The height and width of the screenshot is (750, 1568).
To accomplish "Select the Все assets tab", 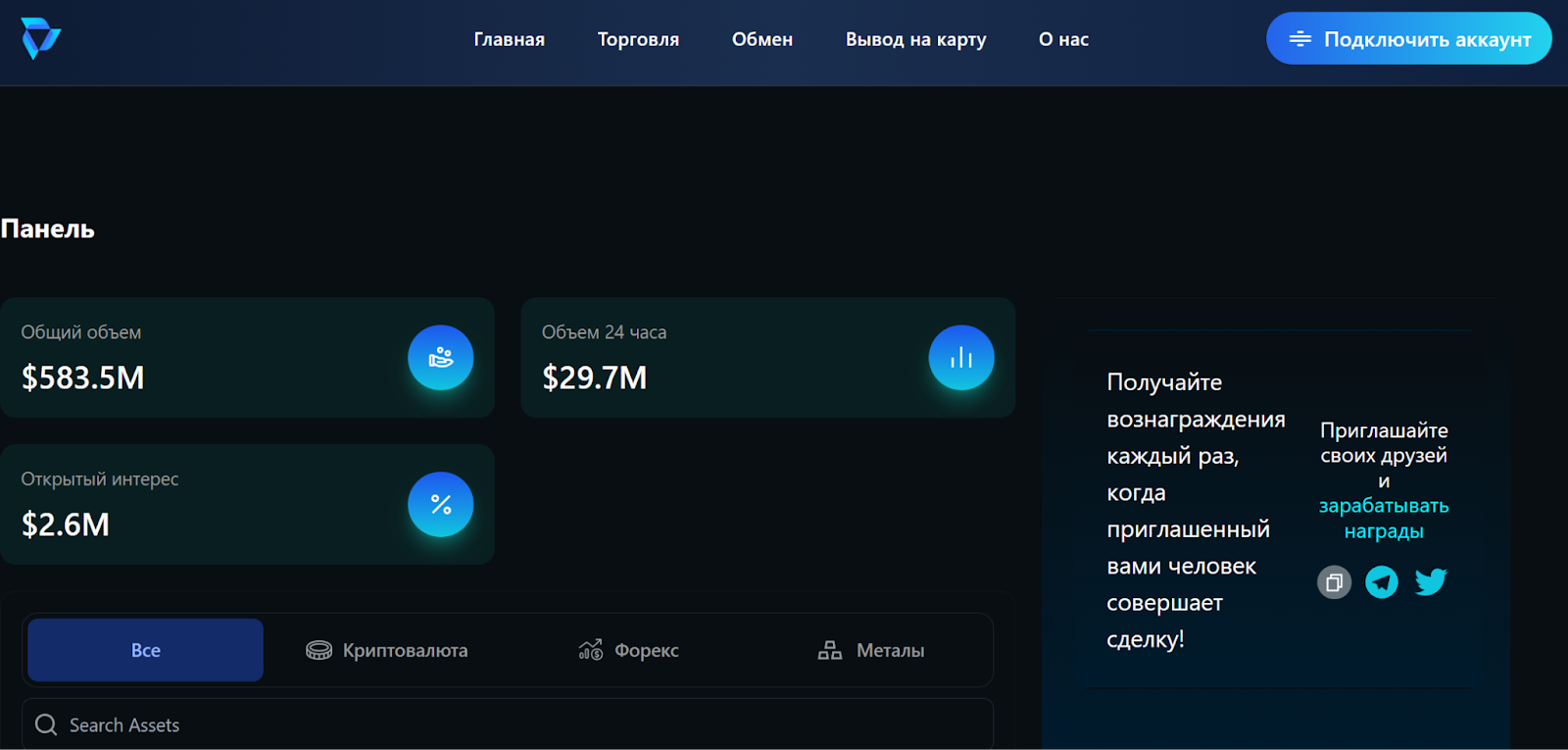I will pos(145,650).
